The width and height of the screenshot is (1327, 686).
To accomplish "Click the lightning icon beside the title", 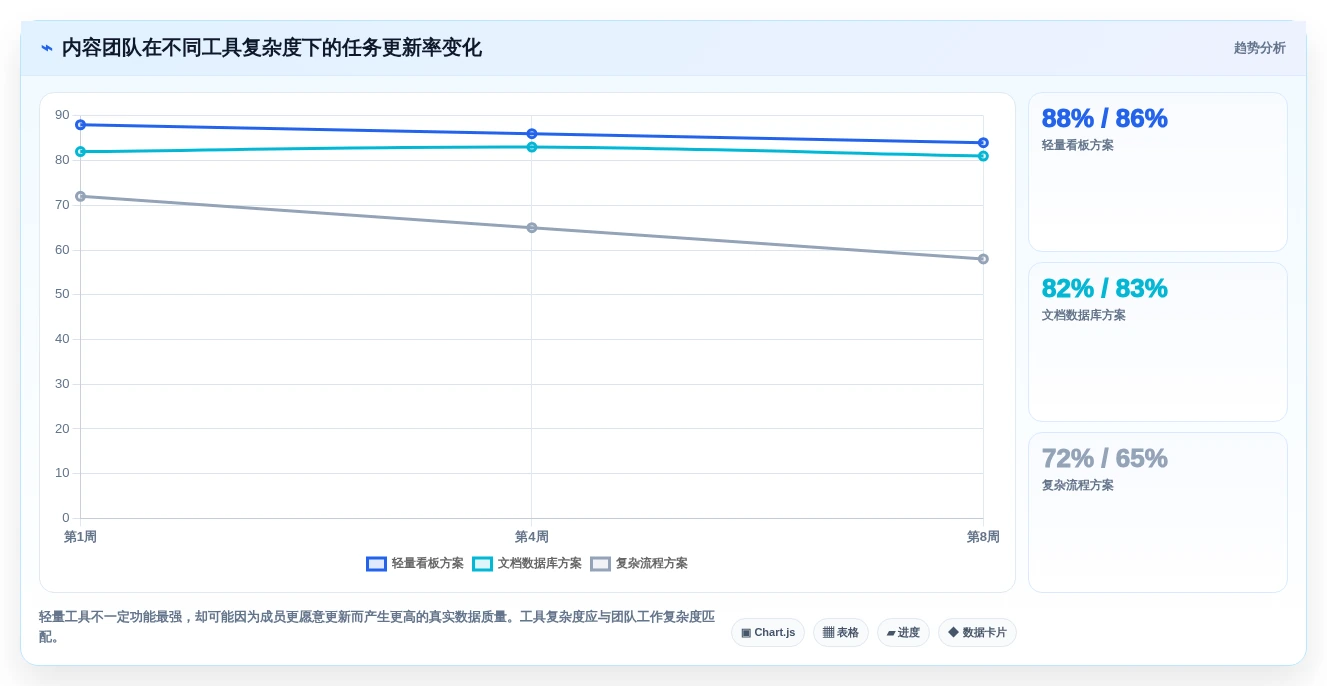I will (47, 48).
